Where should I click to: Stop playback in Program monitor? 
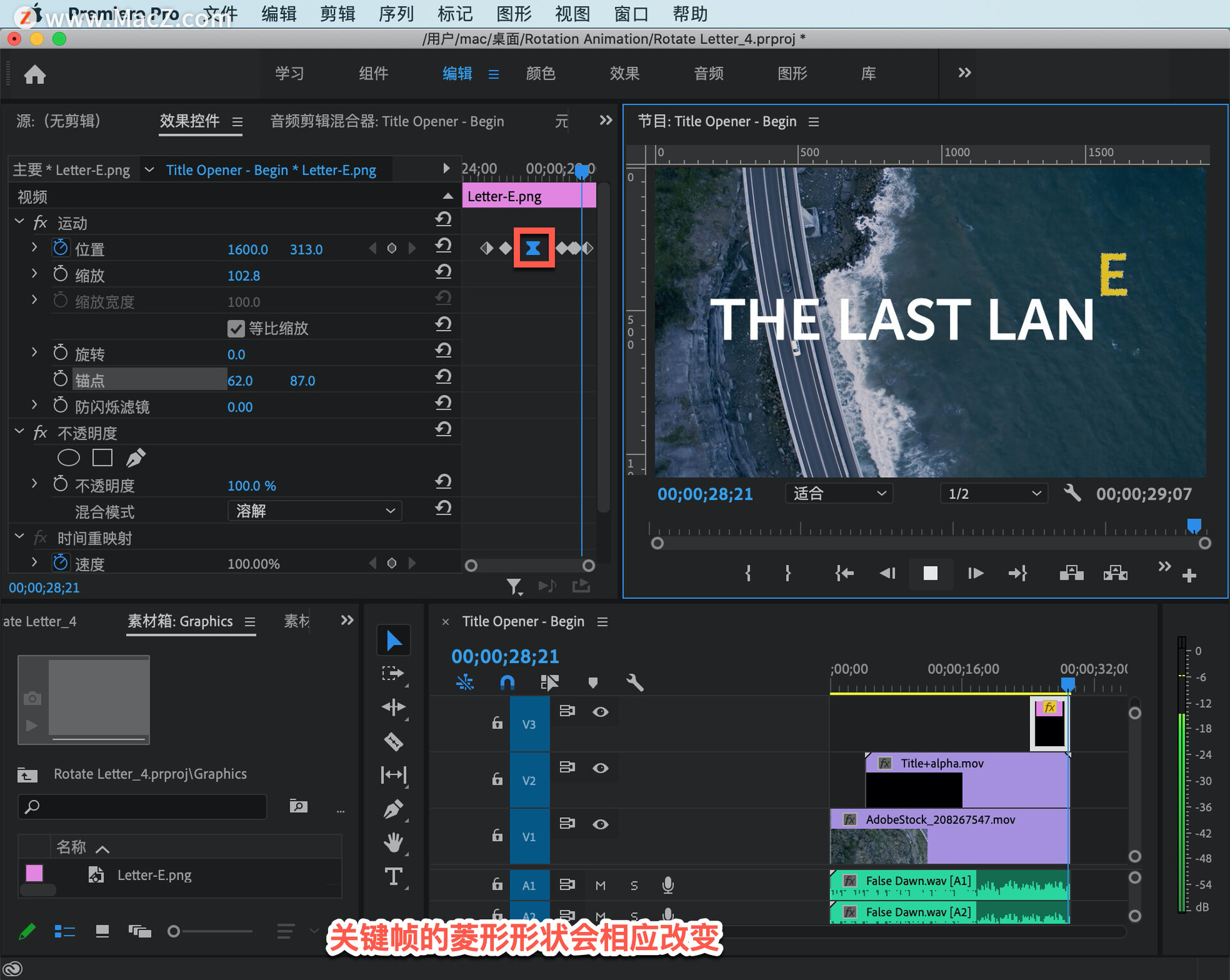pos(930,573)
